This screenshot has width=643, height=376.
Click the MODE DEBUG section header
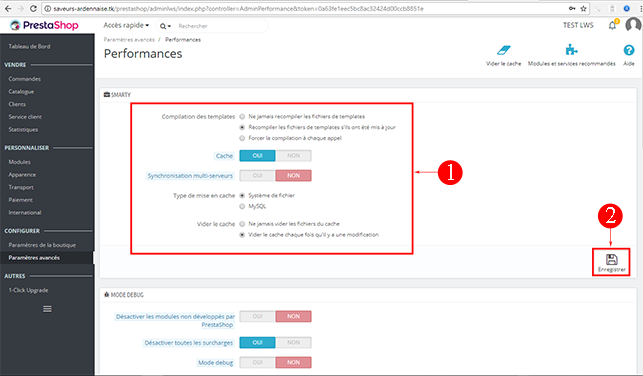tap(124, 295)
